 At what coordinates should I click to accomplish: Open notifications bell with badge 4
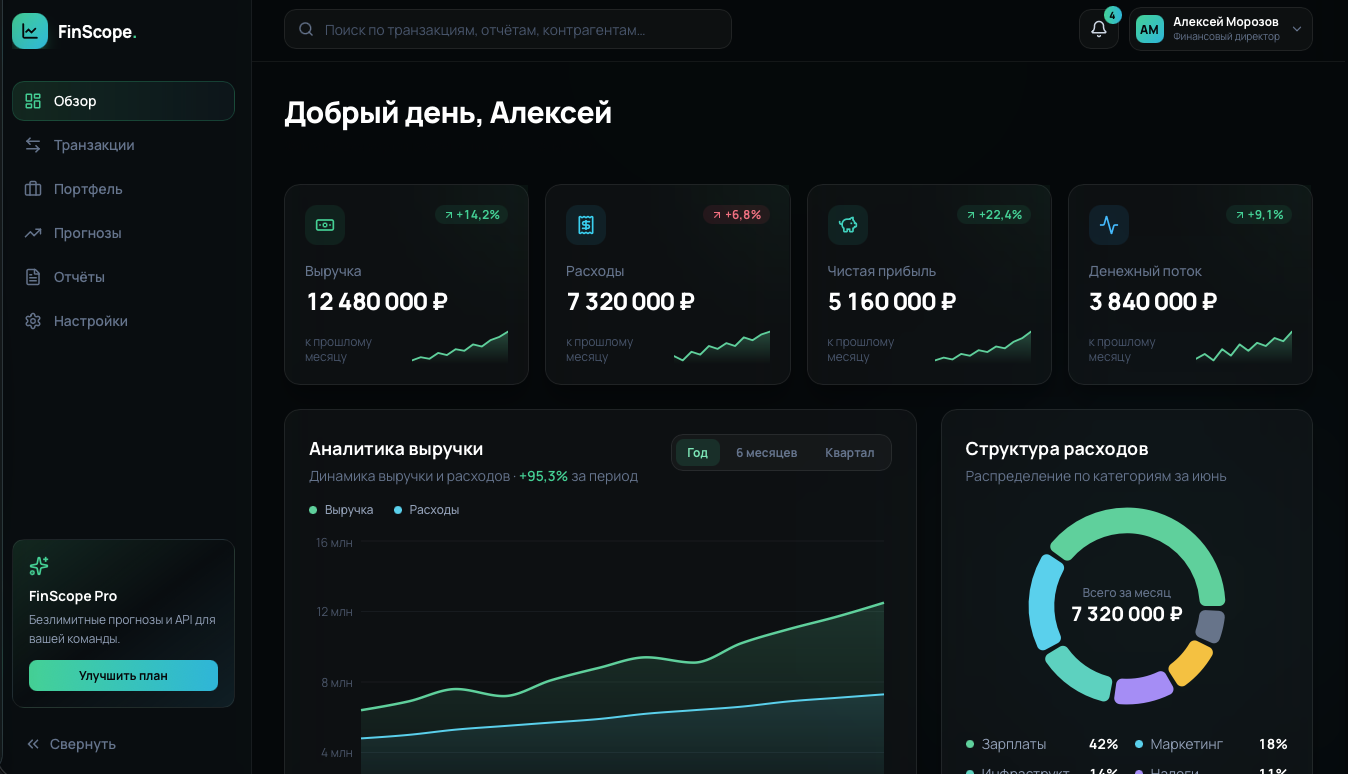point(1099,29)
